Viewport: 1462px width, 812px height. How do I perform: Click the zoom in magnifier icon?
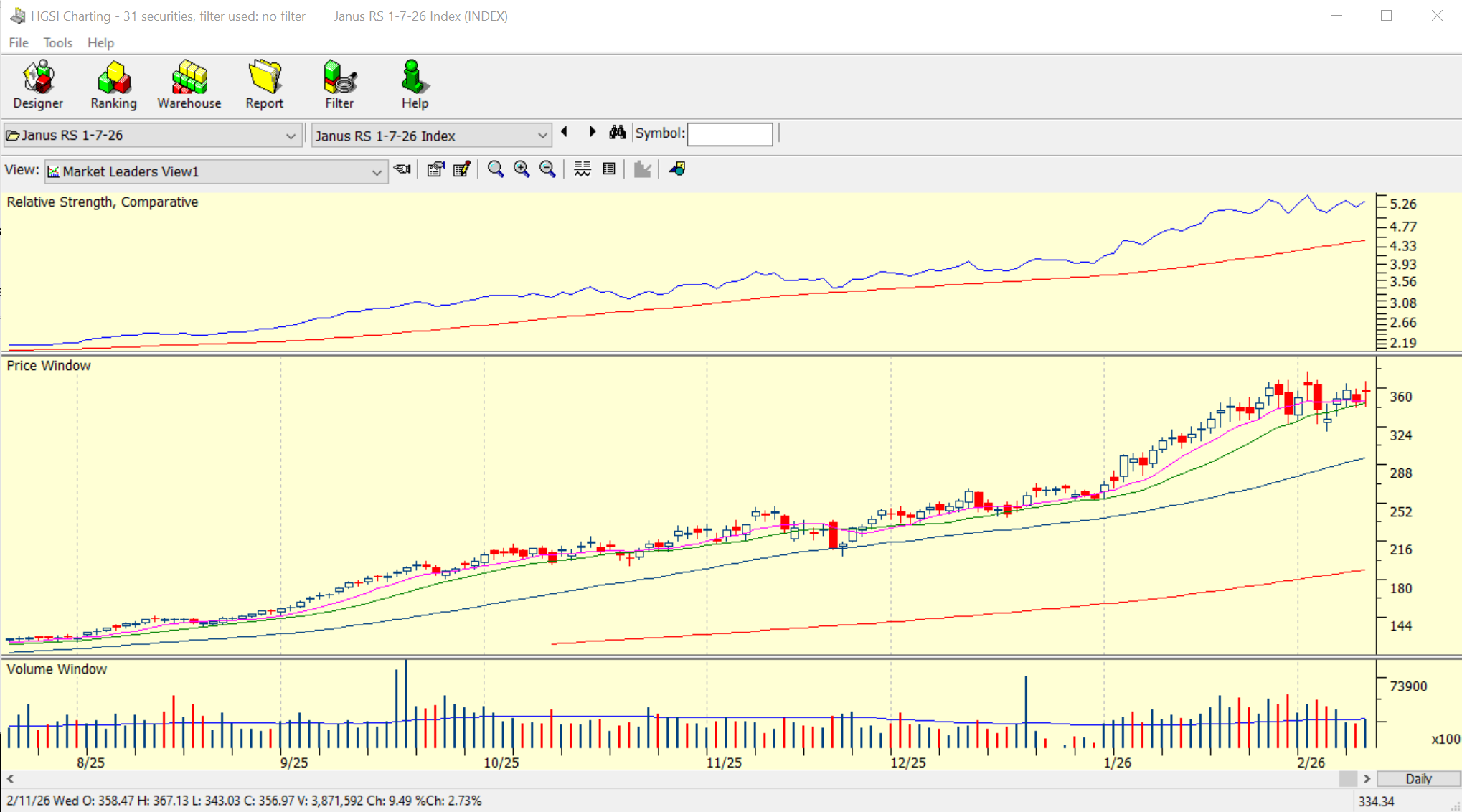tap(522, 169)
